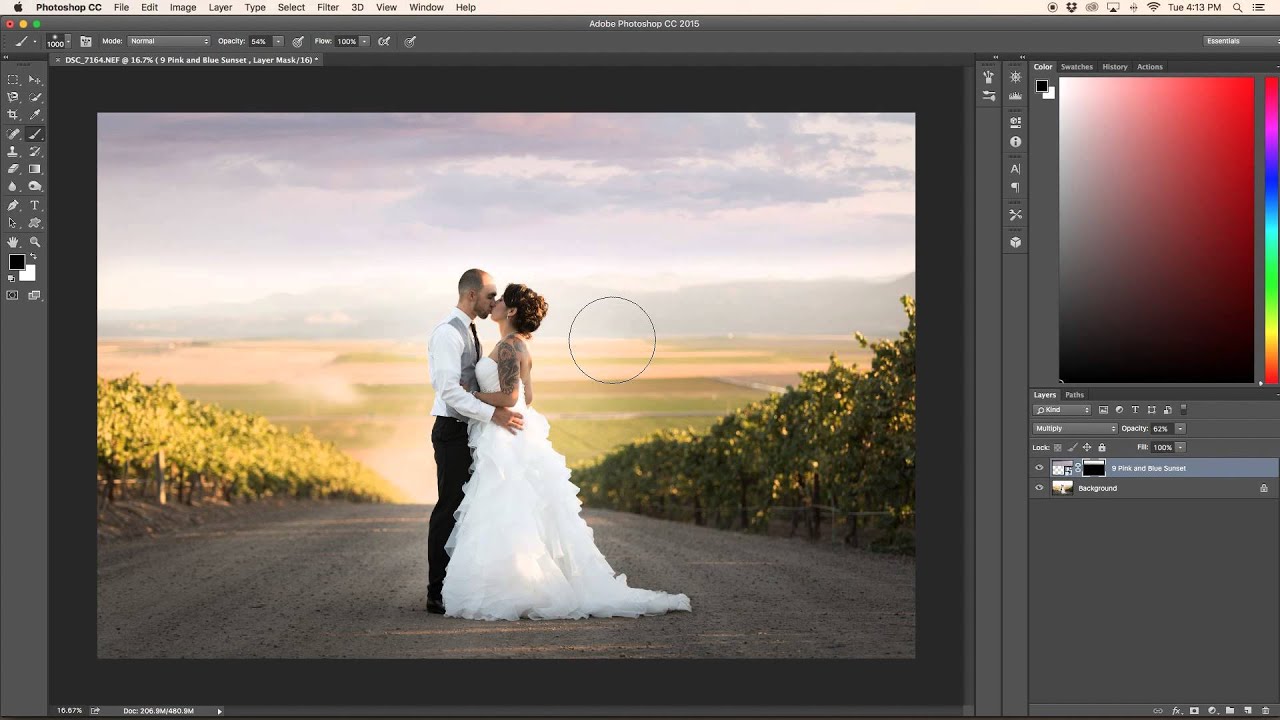Image resolution: width=1280 pixels, height=720 pixels.
Task: Select the Blur tool
Action: pos(13,186)
